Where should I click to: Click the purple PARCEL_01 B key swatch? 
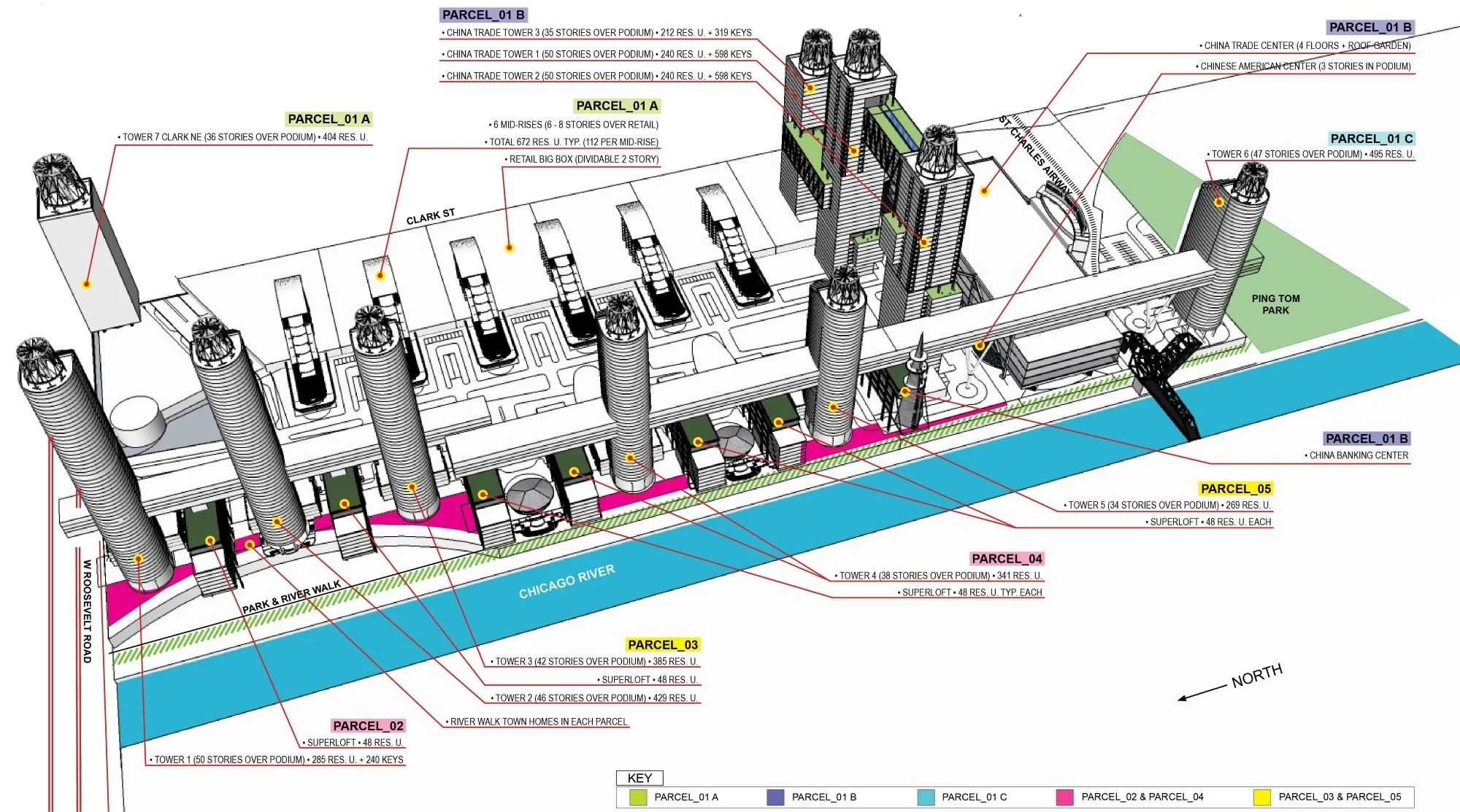775,797
